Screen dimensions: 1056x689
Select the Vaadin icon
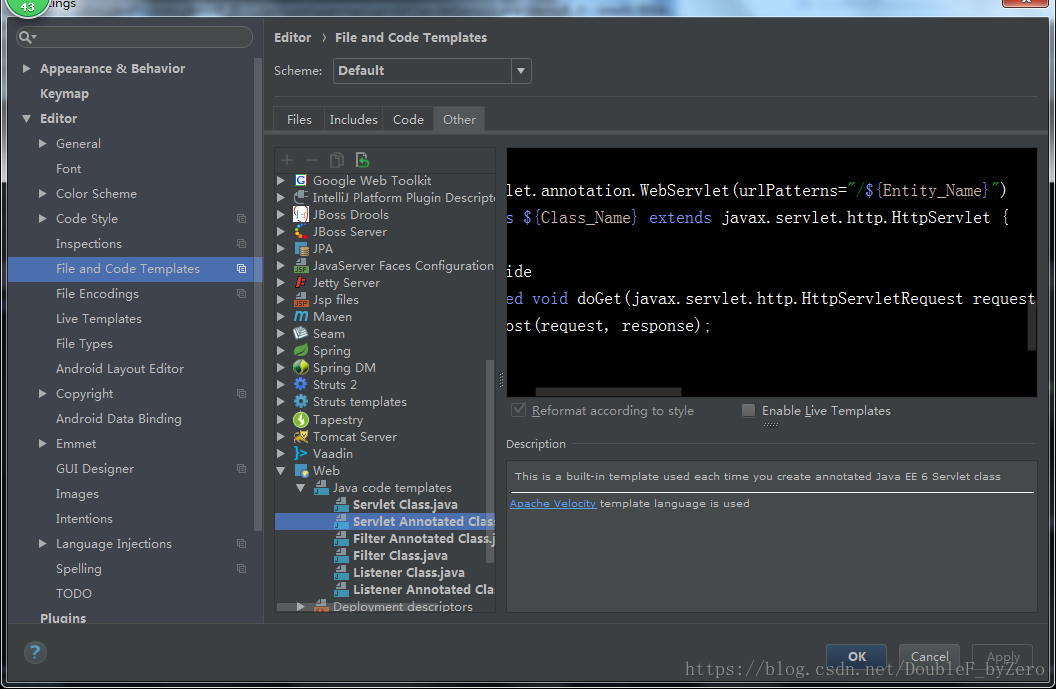301,453
